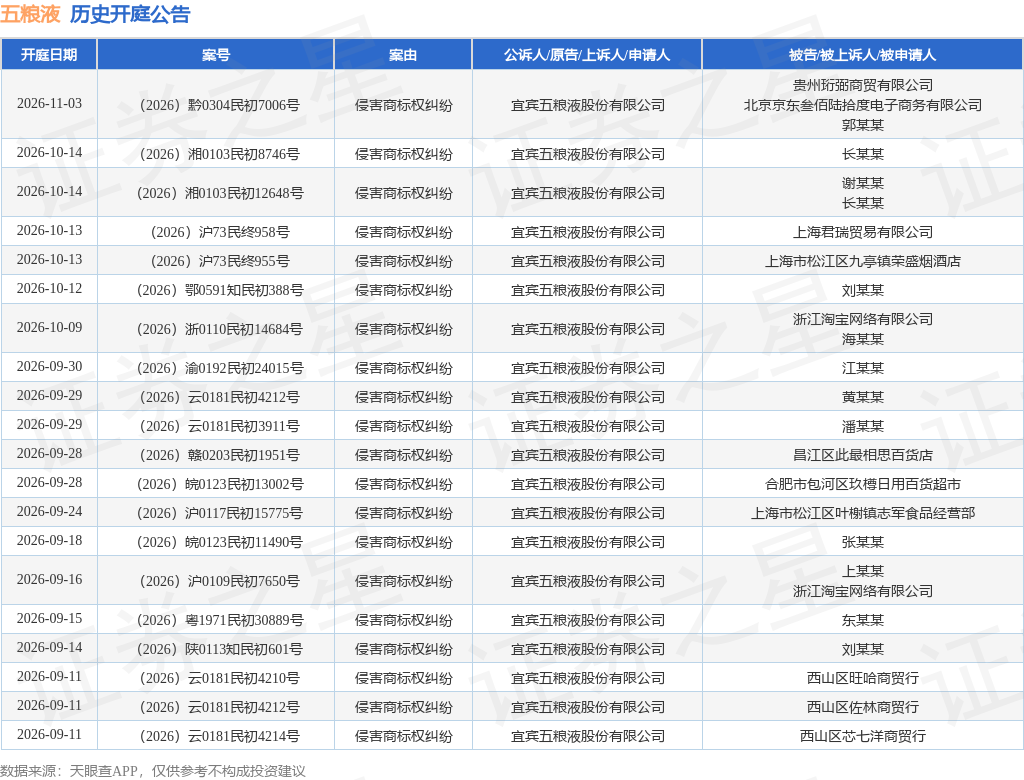Click the 案号 column header

(216, 55)
